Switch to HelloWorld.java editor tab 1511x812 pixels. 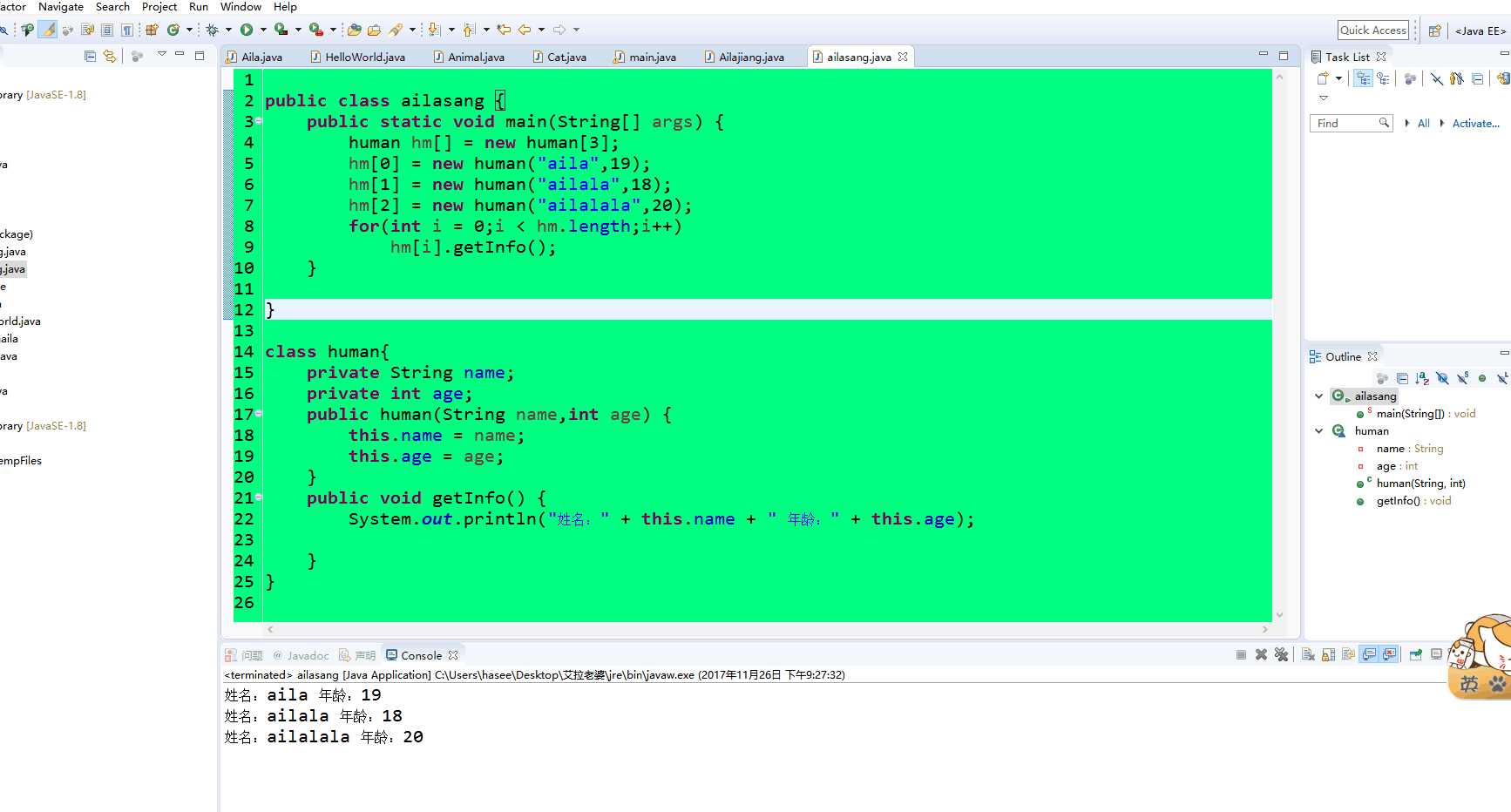coord(356,57)
